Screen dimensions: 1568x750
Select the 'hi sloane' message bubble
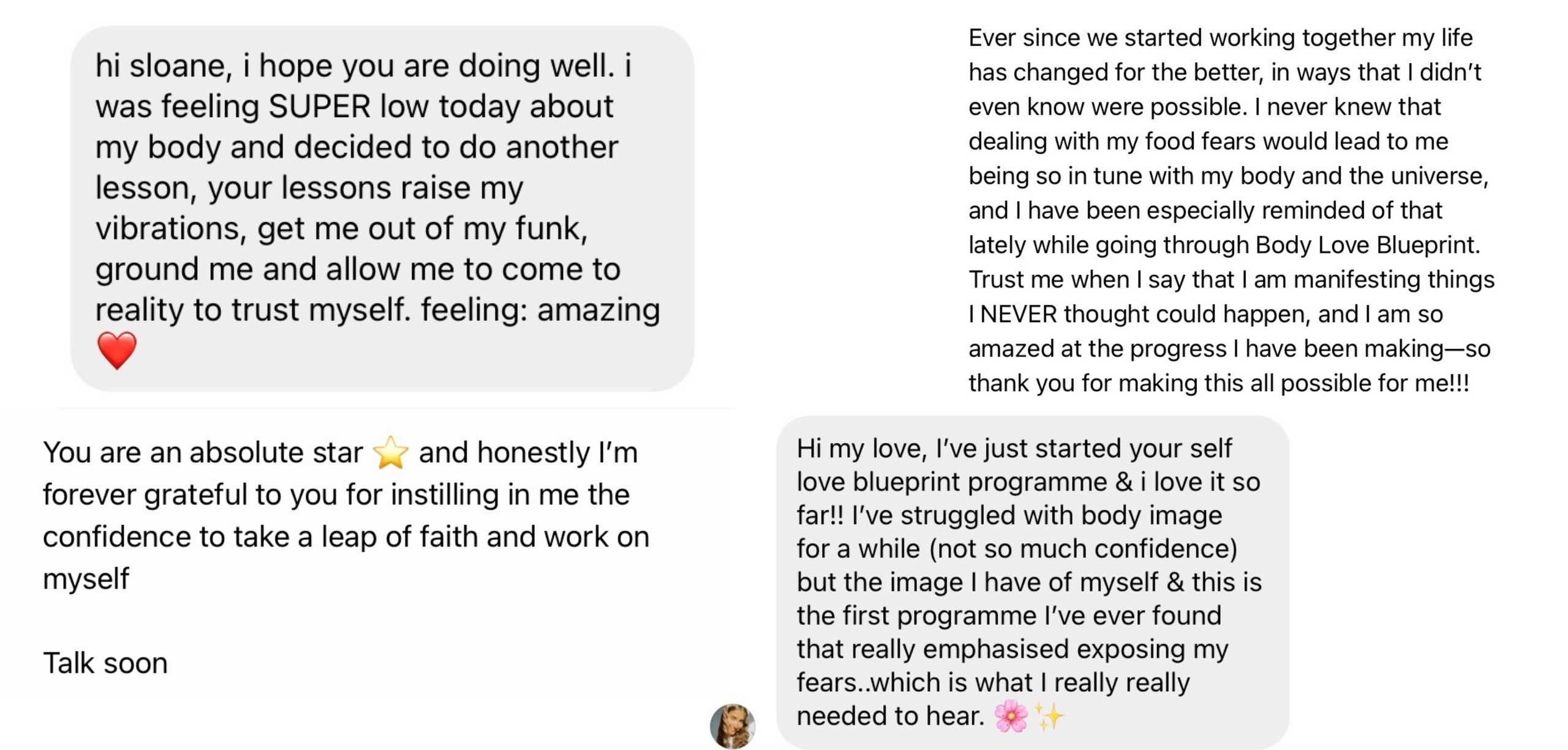[382, 208]
